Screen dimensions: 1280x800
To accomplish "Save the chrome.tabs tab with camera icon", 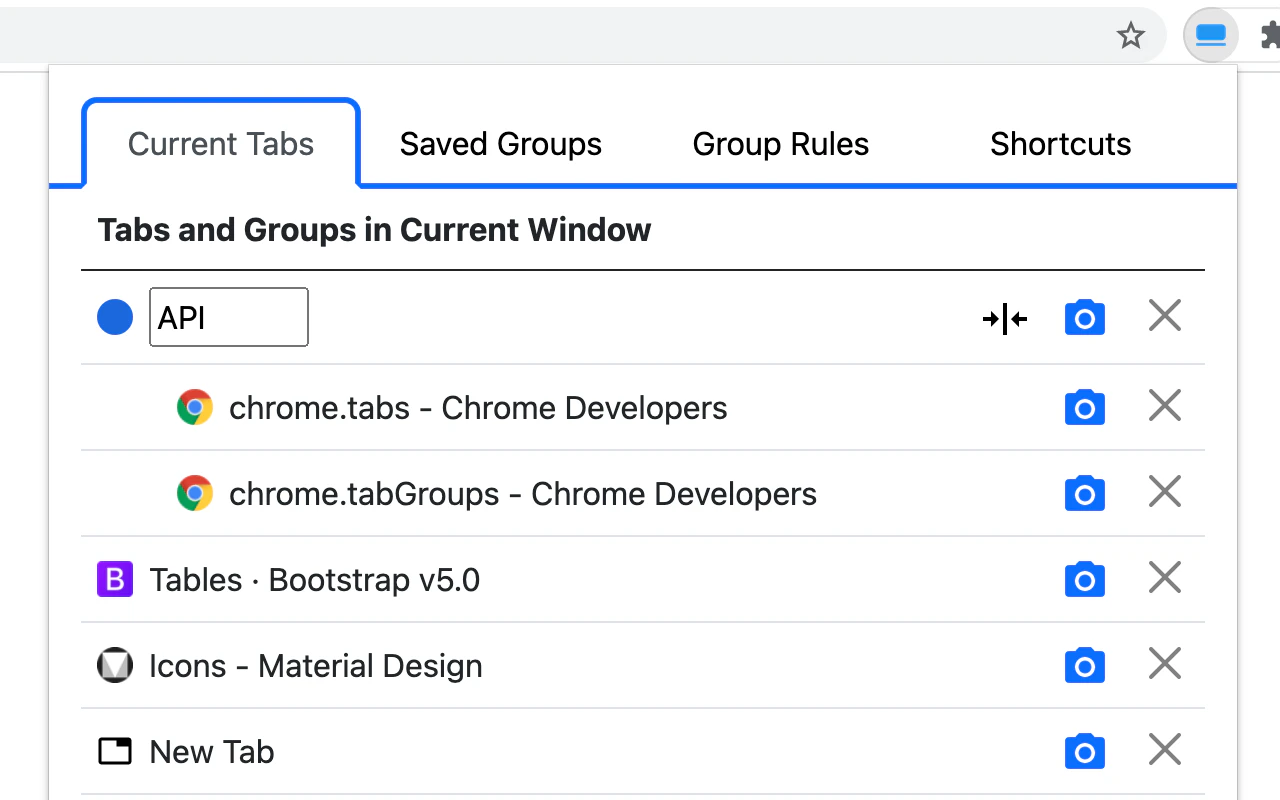I will click(1085, 408).
